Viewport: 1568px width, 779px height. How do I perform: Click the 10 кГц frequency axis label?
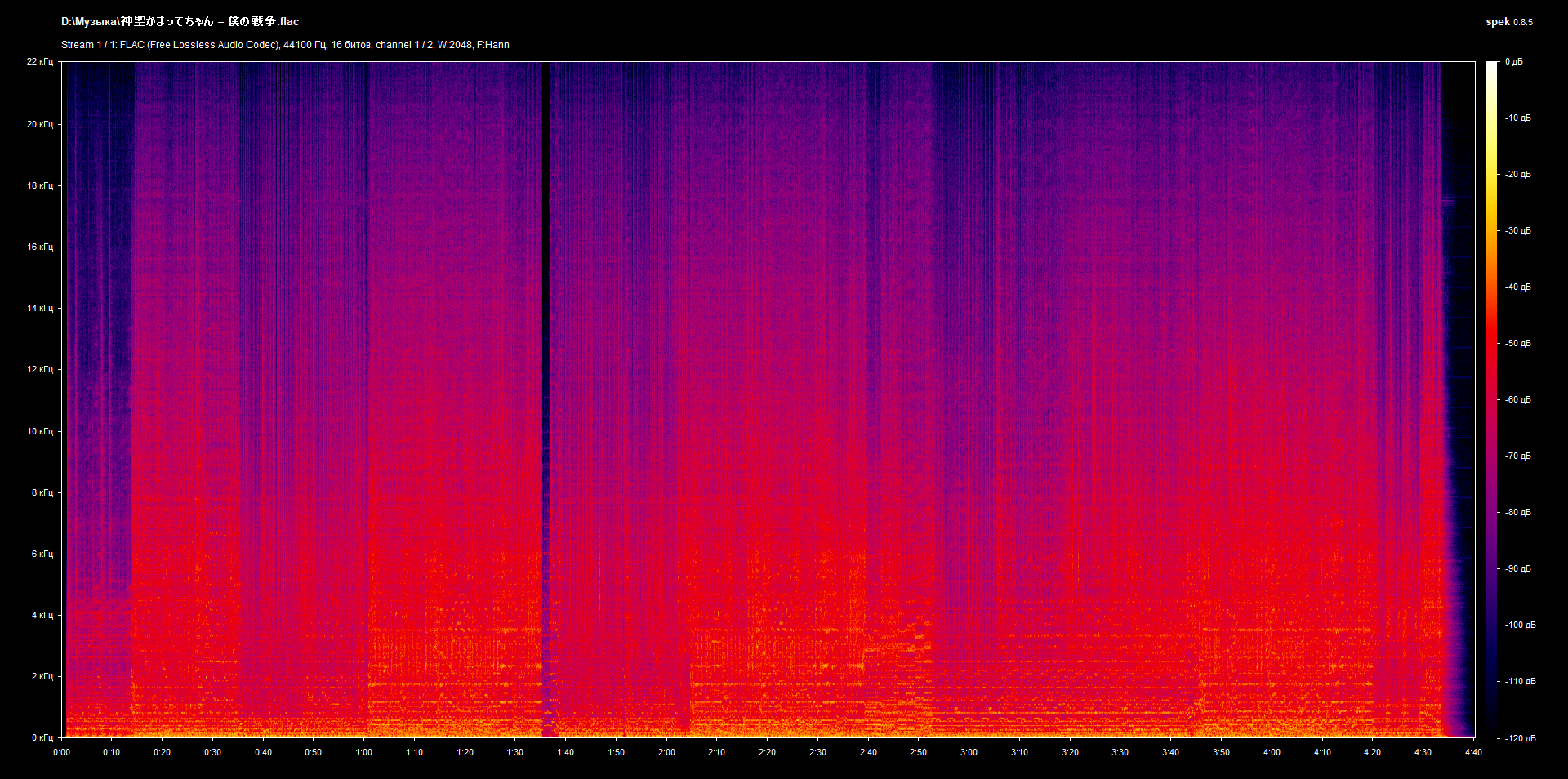coord(40,431)
